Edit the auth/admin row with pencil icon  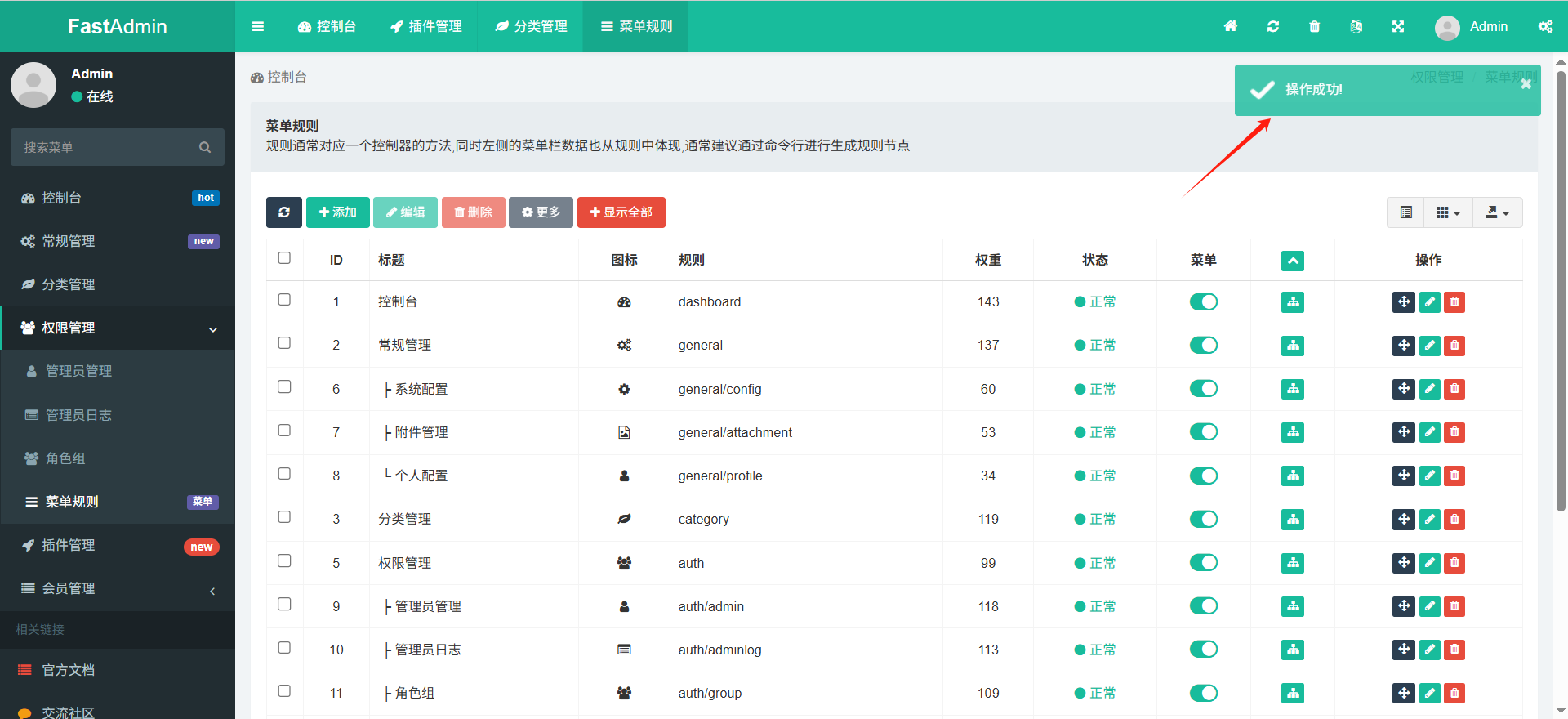click(1430, 606)
